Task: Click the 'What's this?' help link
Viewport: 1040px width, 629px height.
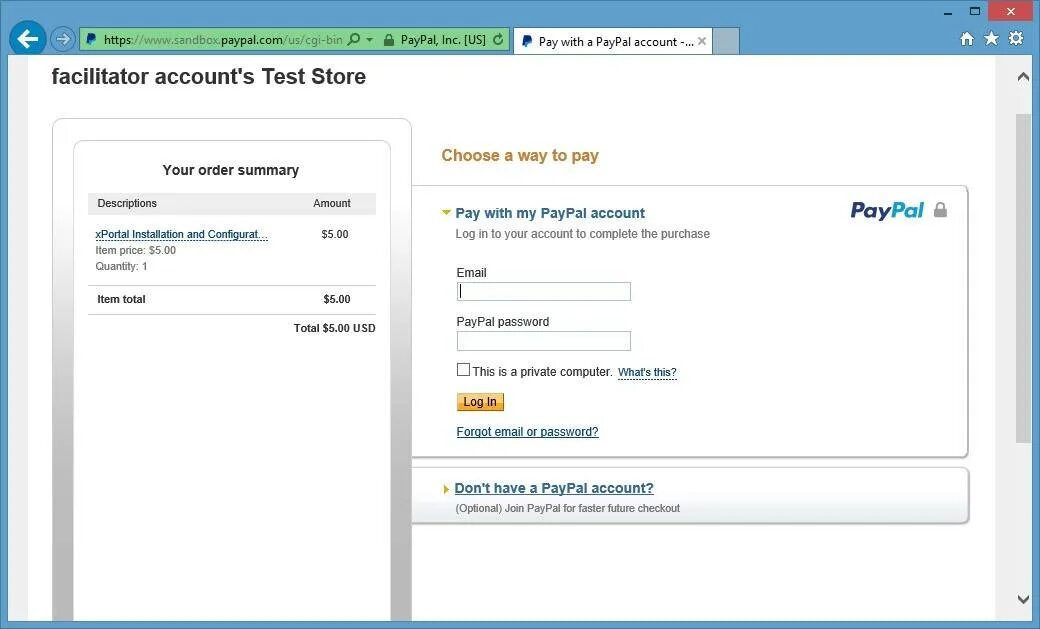Action: click(647, 373)
